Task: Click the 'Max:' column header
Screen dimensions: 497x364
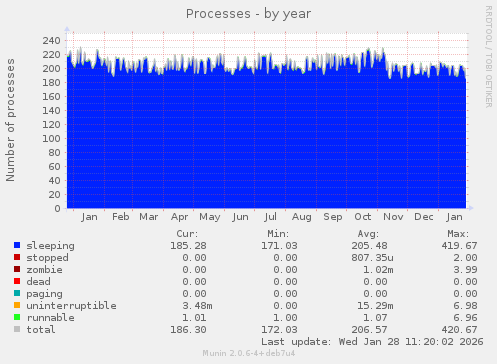Action: (x=458, y=234)
